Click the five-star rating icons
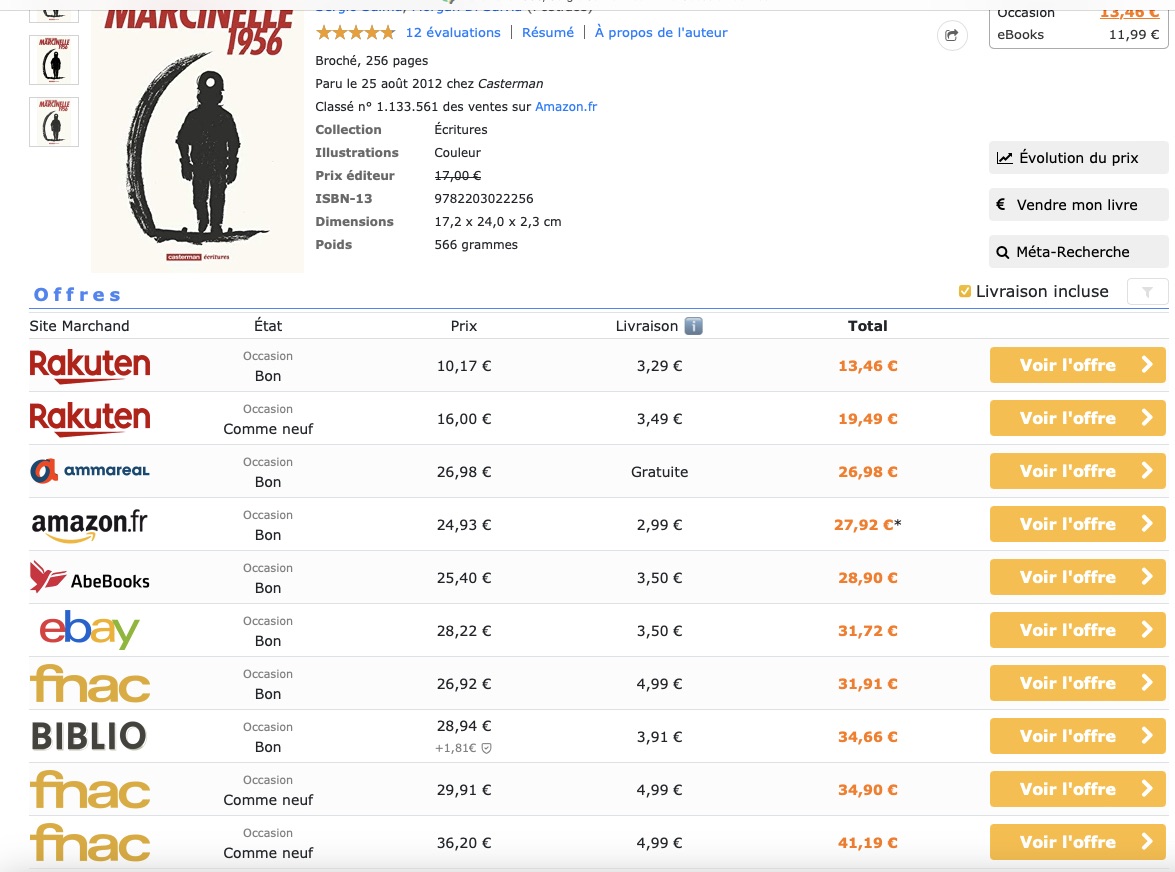This screenshot has height=872, width=1175. (x=355, y=33)
